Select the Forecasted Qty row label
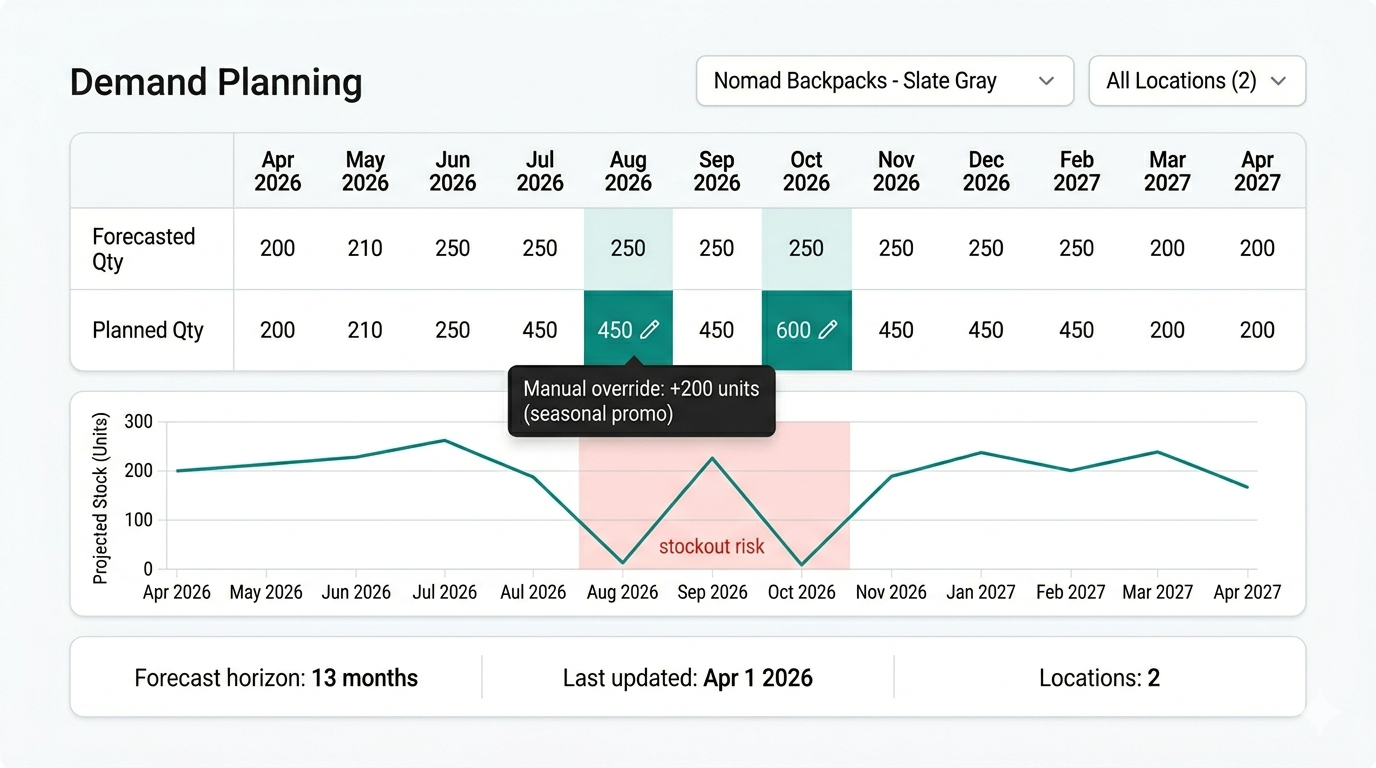This screenshot has height=768, width=1376. pyautogui.click(x=143, y=249)
